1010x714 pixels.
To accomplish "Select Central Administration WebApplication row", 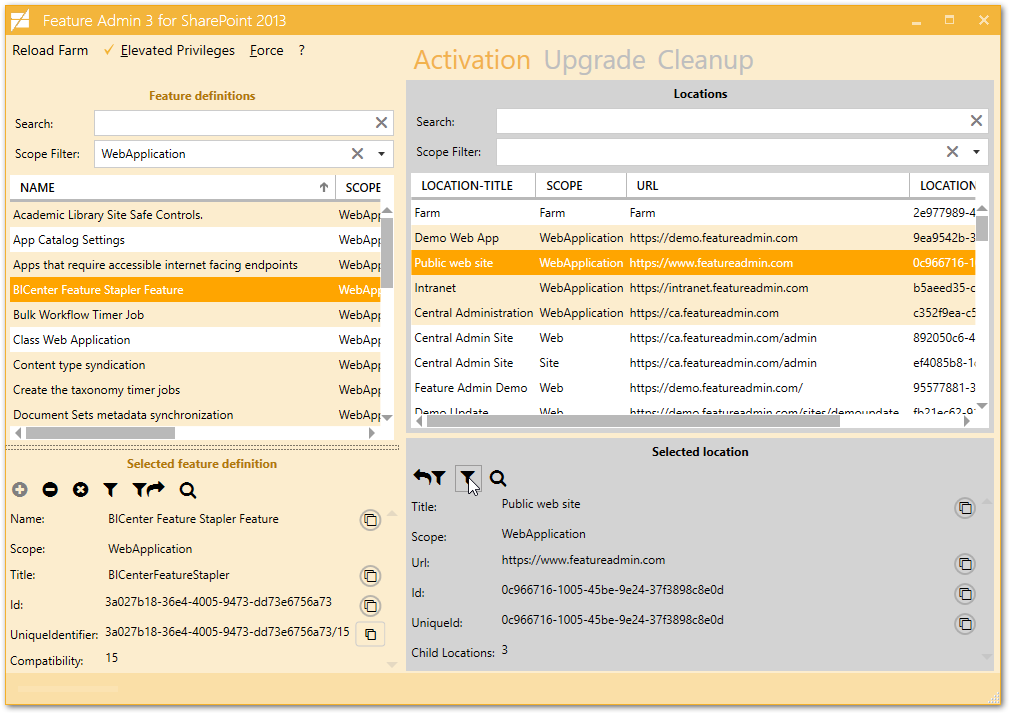I will [x=694, y=313].
